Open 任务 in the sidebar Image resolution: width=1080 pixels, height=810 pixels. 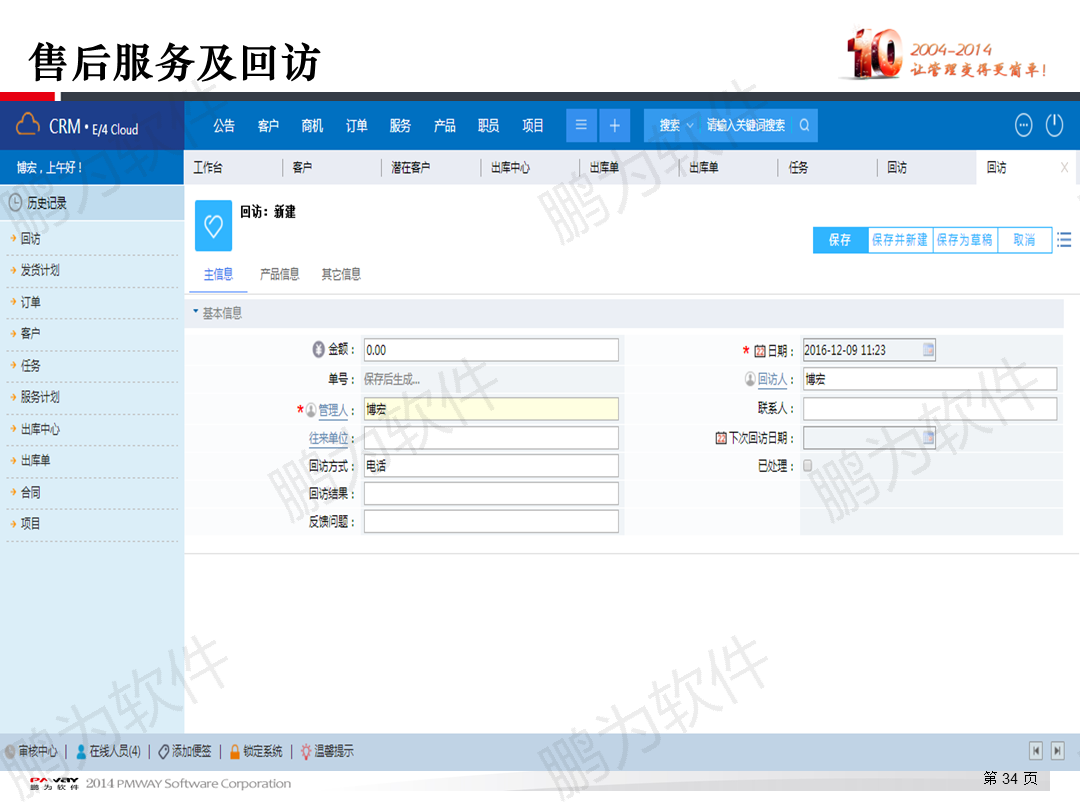click(x=30, y=365)
